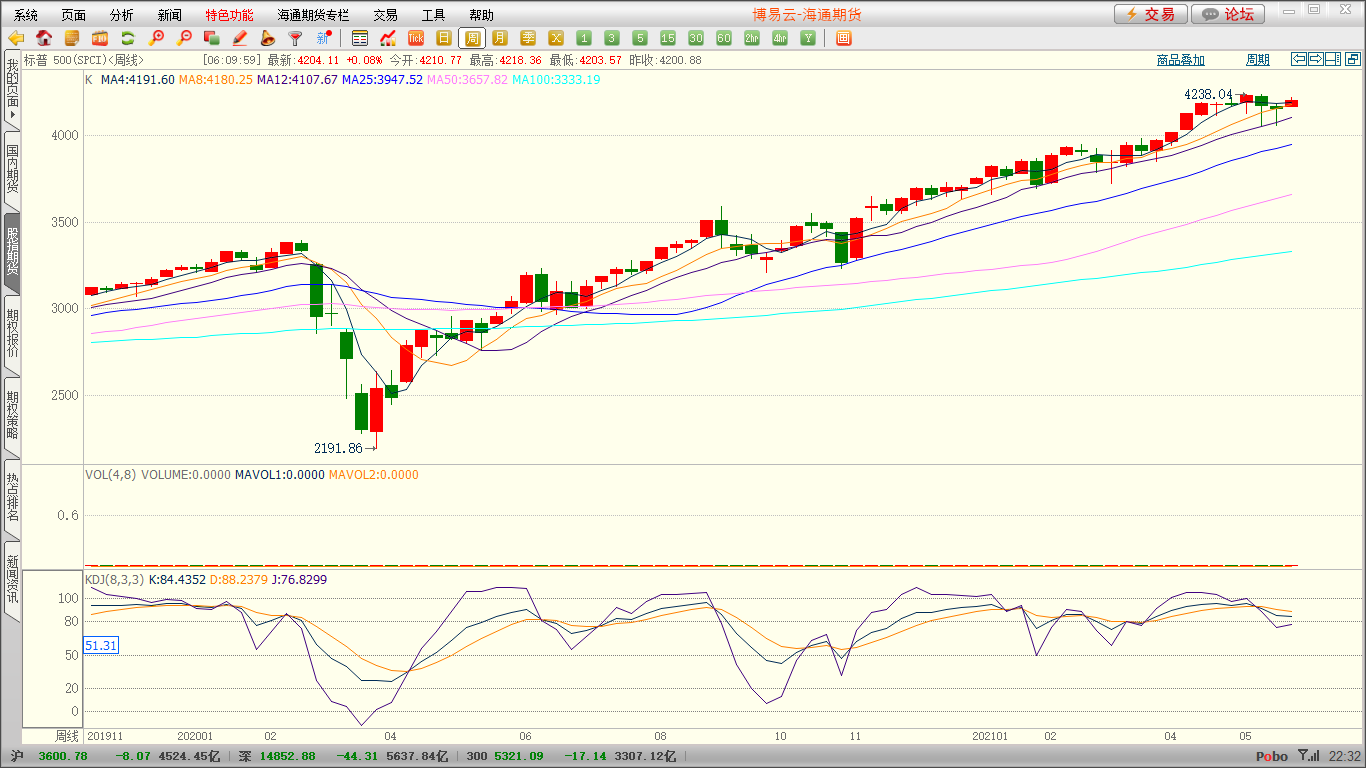Click the custom period X icon

click(x=556, y=38)
